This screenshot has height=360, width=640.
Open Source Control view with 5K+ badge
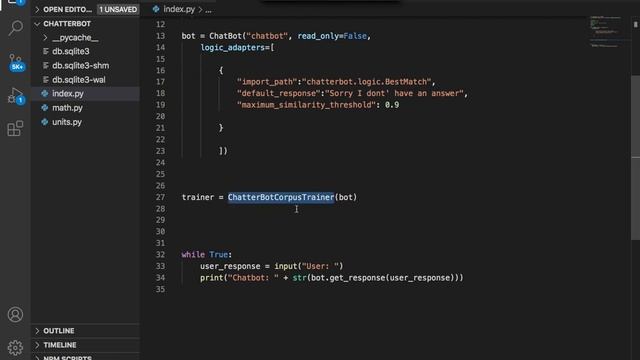pyautogui.click(x=16, y=62)
